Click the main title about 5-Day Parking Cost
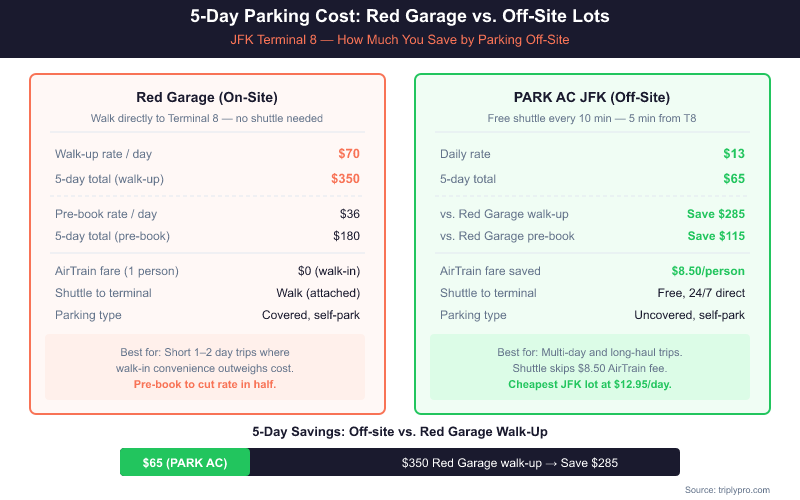 pos(400,17)
